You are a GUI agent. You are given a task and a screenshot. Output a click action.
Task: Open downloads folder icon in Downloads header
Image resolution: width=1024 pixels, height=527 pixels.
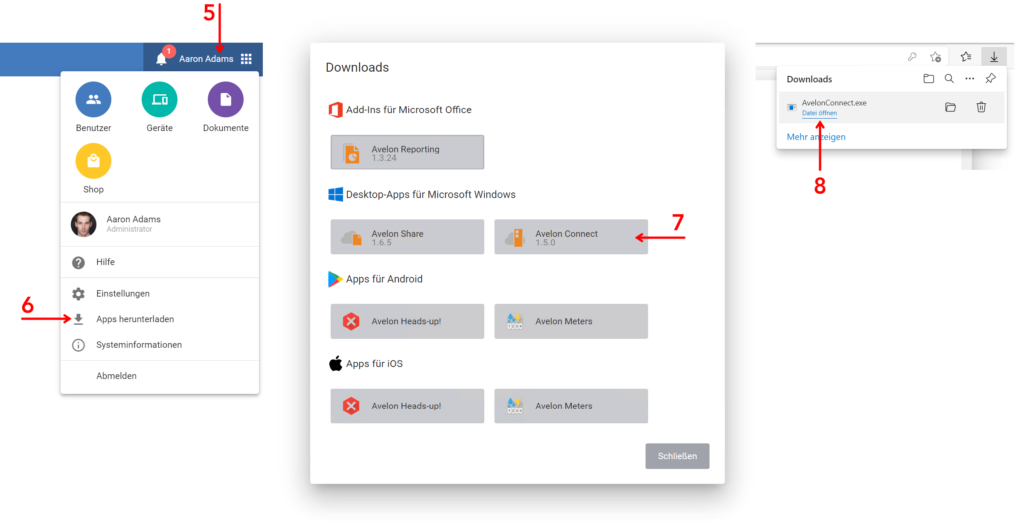tap(928, 79)
